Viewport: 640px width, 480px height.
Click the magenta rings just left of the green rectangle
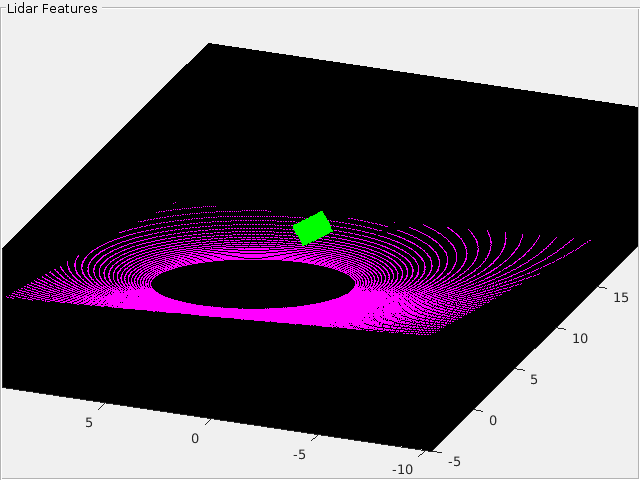point(261,235)
